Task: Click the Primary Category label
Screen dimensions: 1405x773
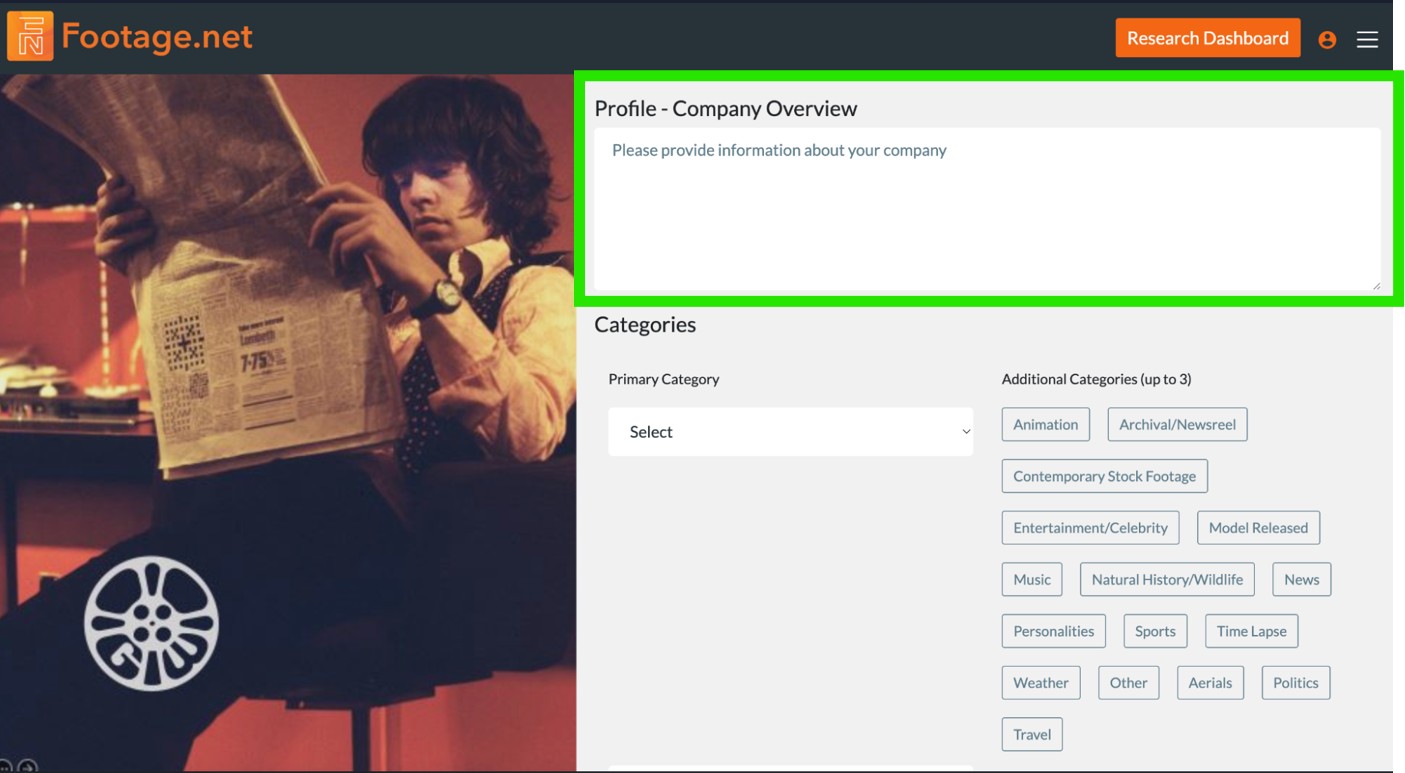Action: [664, 379]
